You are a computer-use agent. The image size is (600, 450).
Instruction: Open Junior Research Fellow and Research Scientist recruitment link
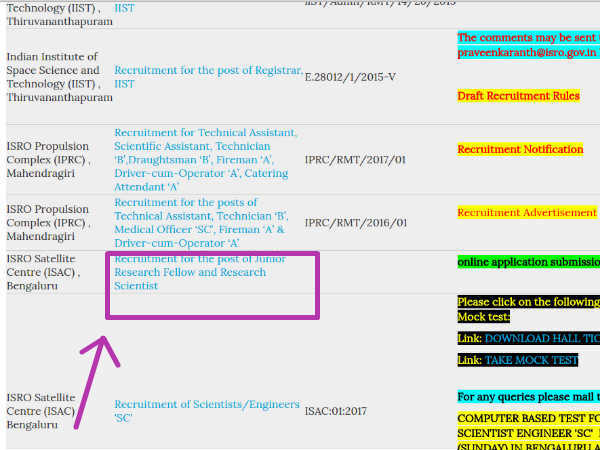[x=200, y=272]
